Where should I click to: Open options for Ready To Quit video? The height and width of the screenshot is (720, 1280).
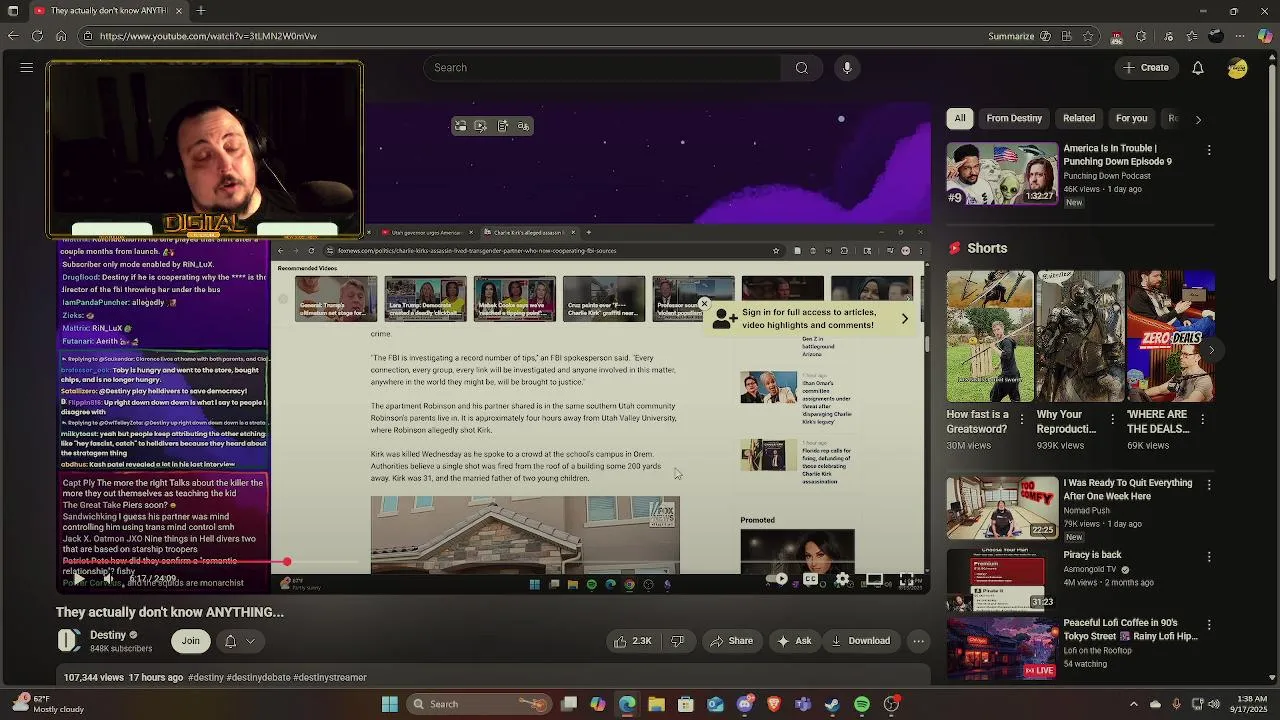pyautogui.click(x=1209, y=485)
